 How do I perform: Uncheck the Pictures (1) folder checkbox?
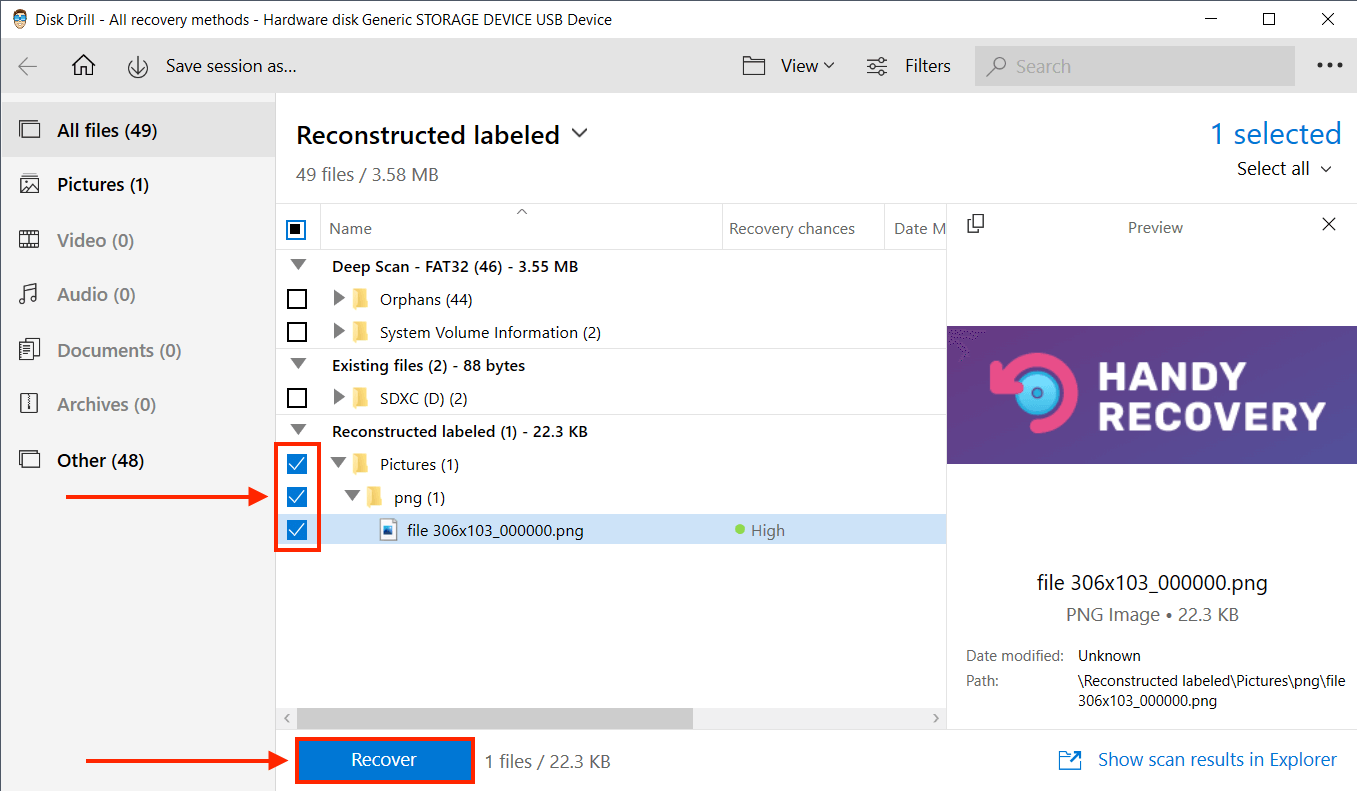click(297, 464)
